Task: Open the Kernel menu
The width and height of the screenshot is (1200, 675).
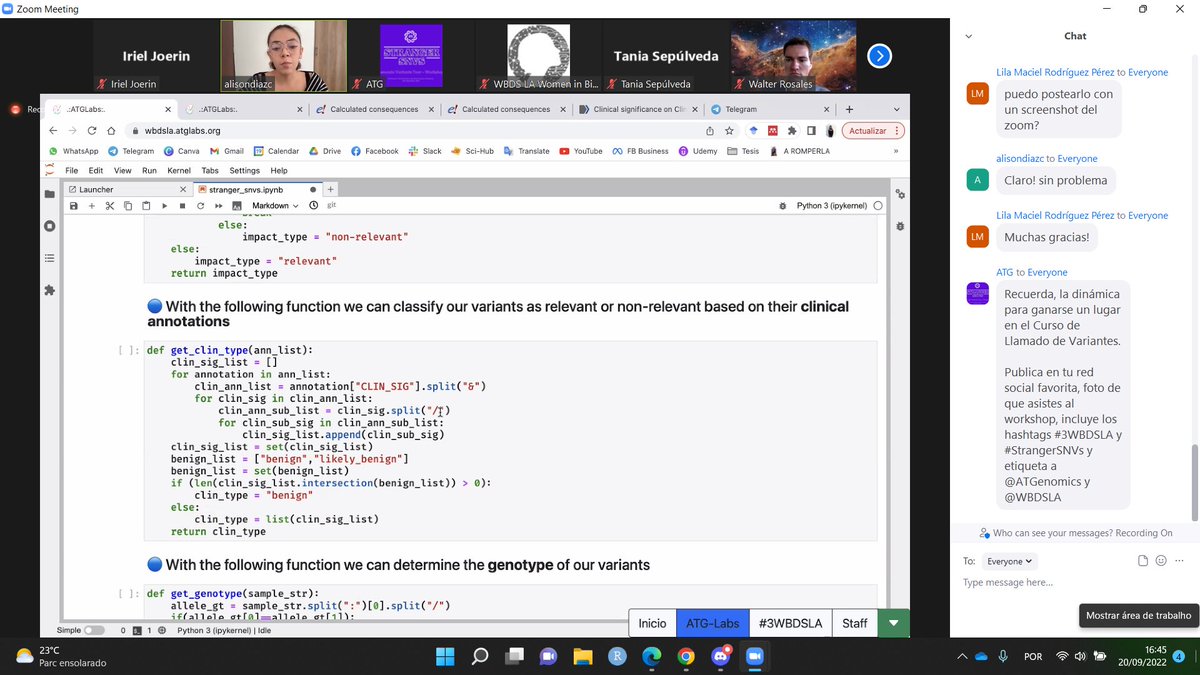Action: coord(180,171)
